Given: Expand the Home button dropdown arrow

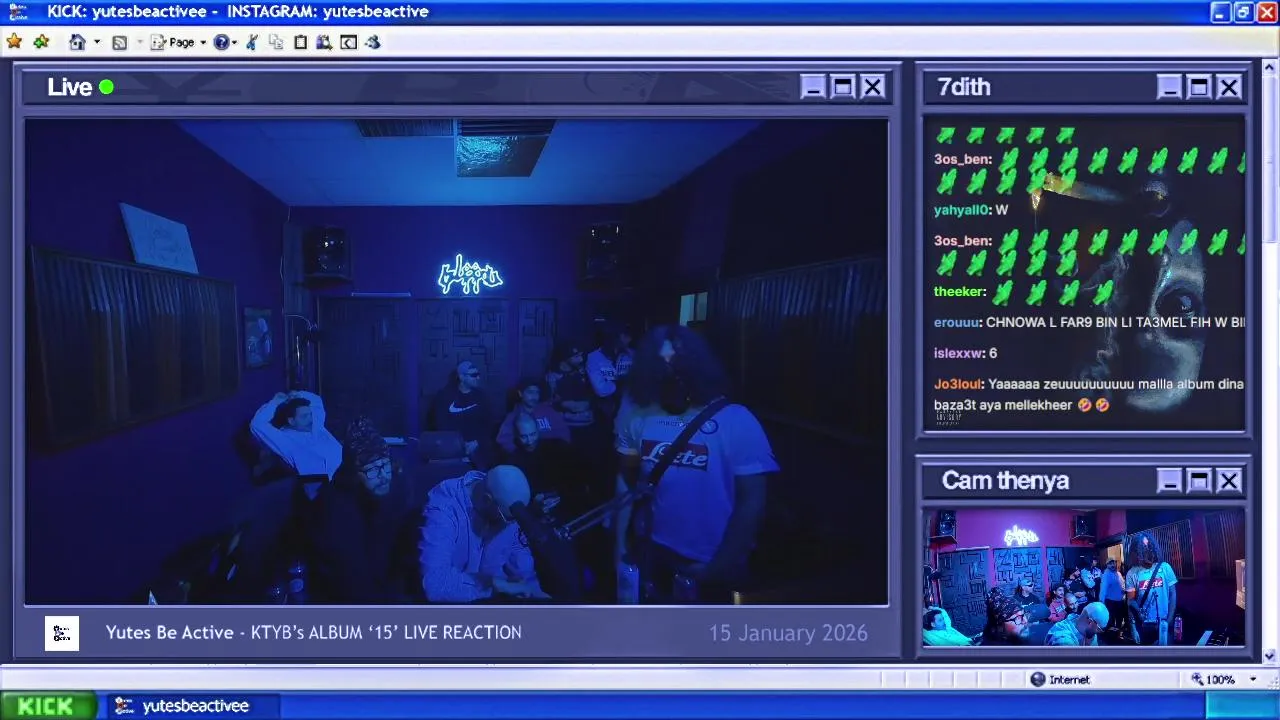Looking at the screenshot, I should click(97, 42).
